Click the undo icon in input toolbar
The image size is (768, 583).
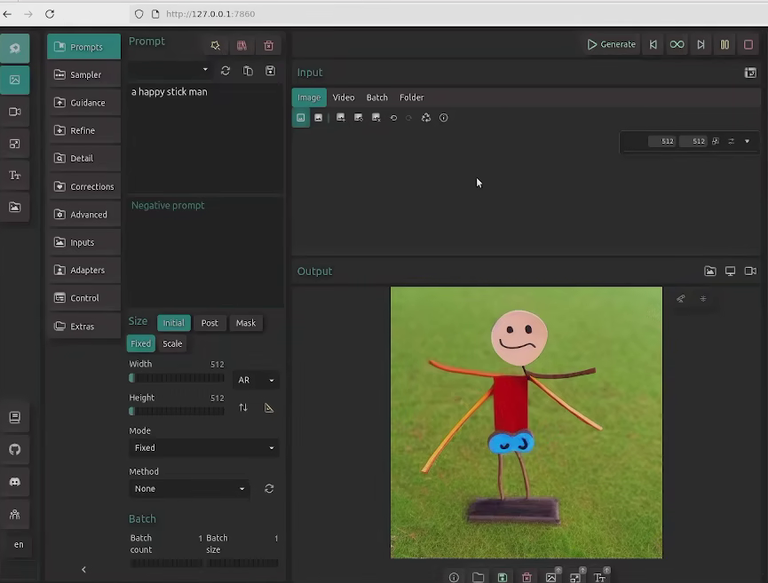(393, 118)
